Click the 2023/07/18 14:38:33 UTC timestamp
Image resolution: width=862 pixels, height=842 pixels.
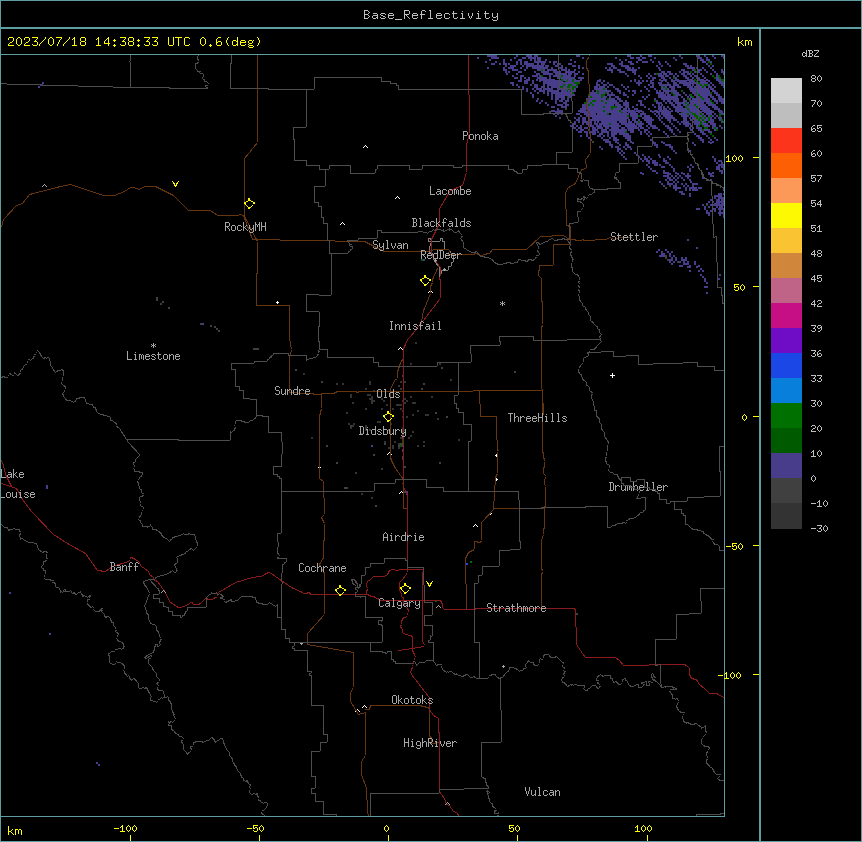pyautogui.click(x=99, y=42)
